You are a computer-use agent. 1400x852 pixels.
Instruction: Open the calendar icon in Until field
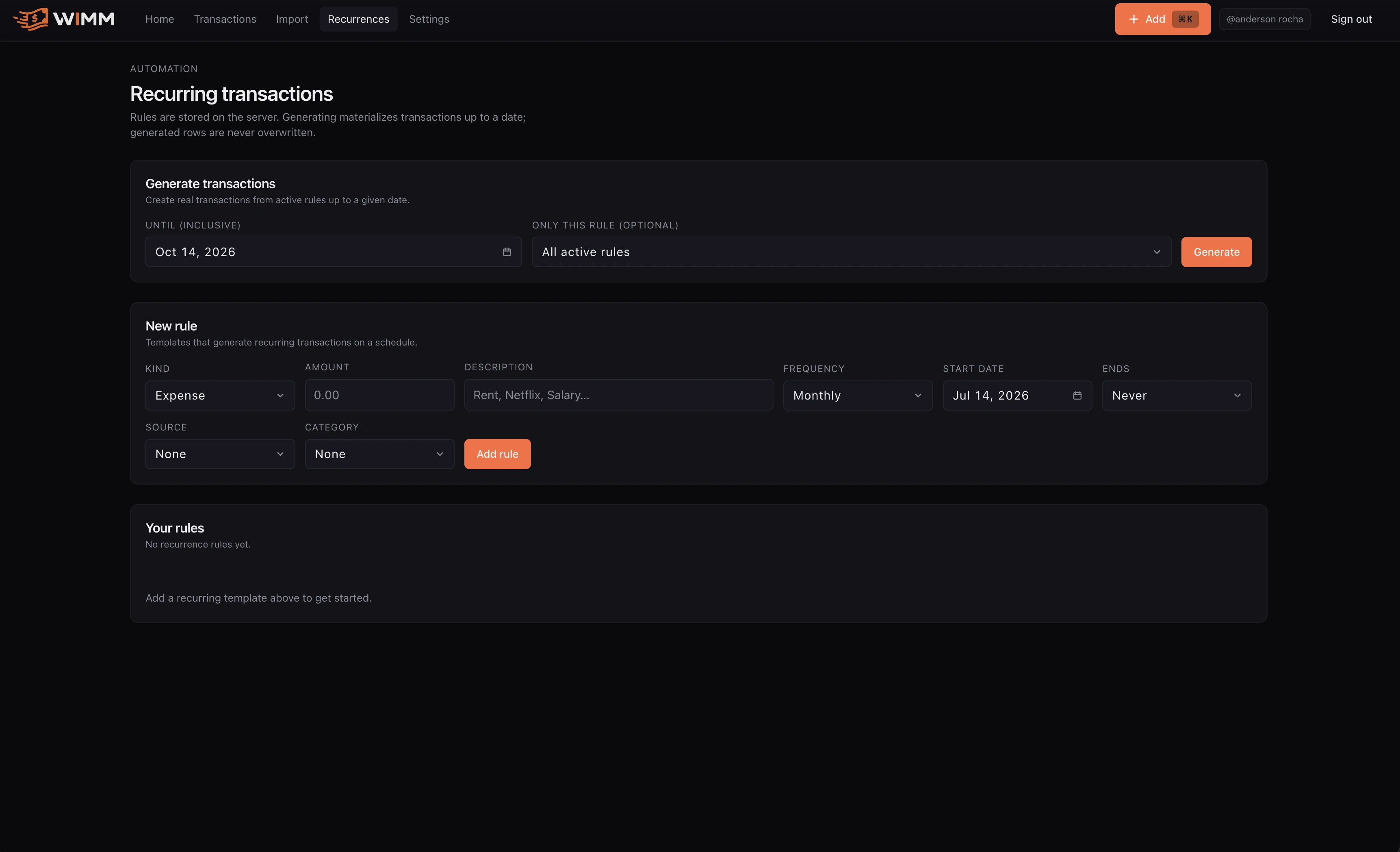pyautogui.click(x=507, y=252)
